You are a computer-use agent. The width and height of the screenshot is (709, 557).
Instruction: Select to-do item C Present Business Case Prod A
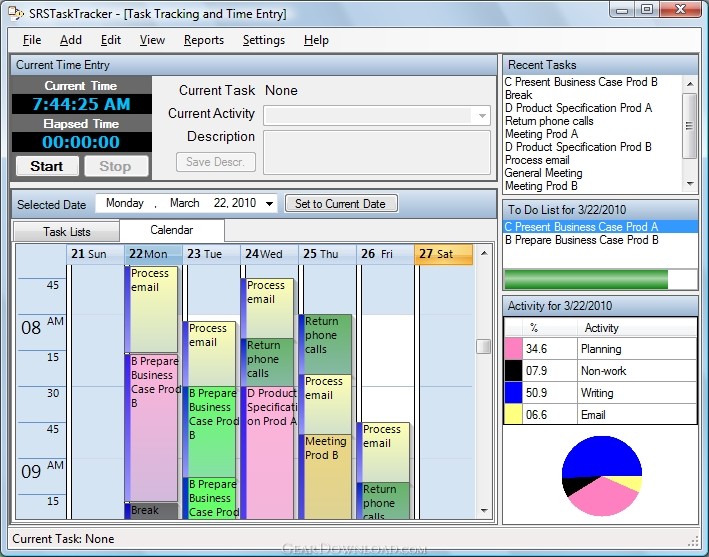(x=600, y=227)
